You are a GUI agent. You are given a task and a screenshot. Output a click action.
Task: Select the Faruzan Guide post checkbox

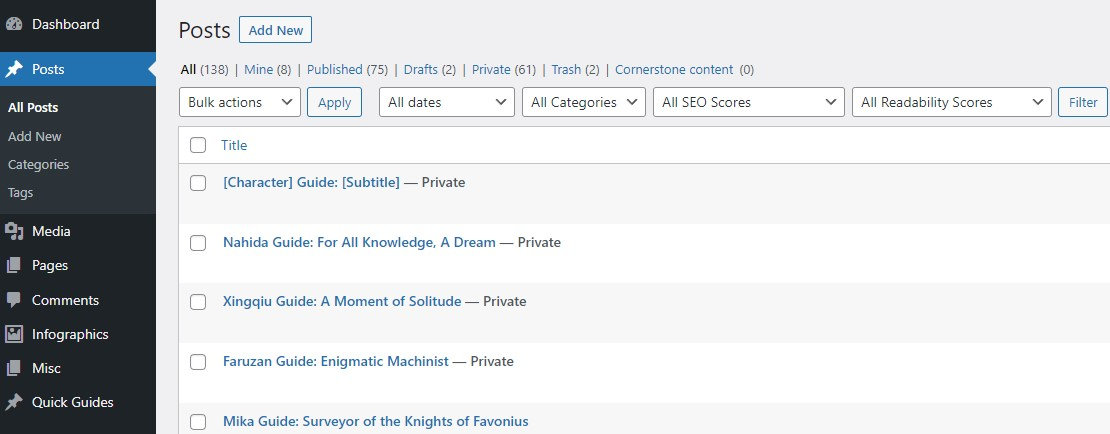(198, 362)
